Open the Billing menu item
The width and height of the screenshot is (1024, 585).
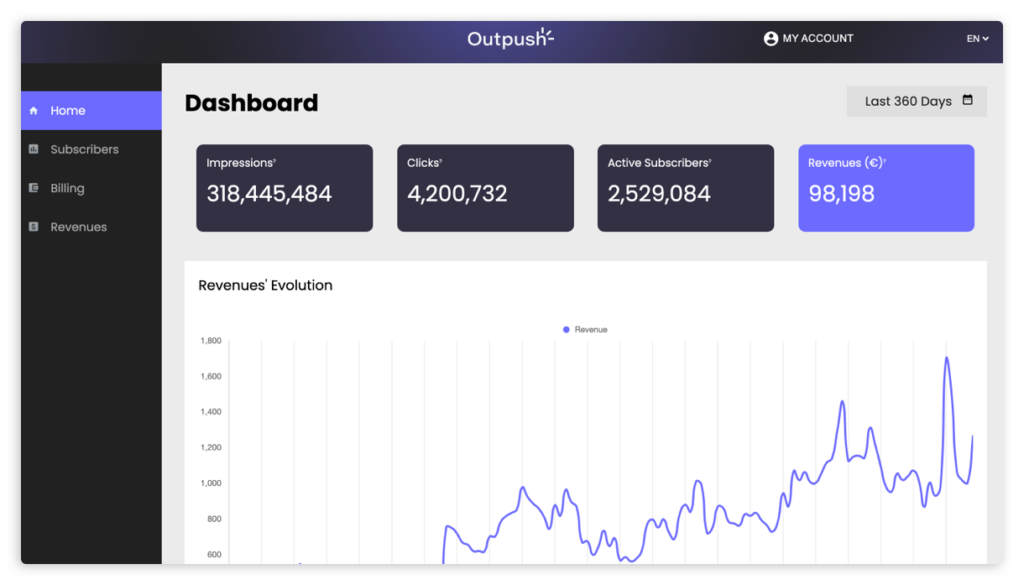click(x=67, y=188)
